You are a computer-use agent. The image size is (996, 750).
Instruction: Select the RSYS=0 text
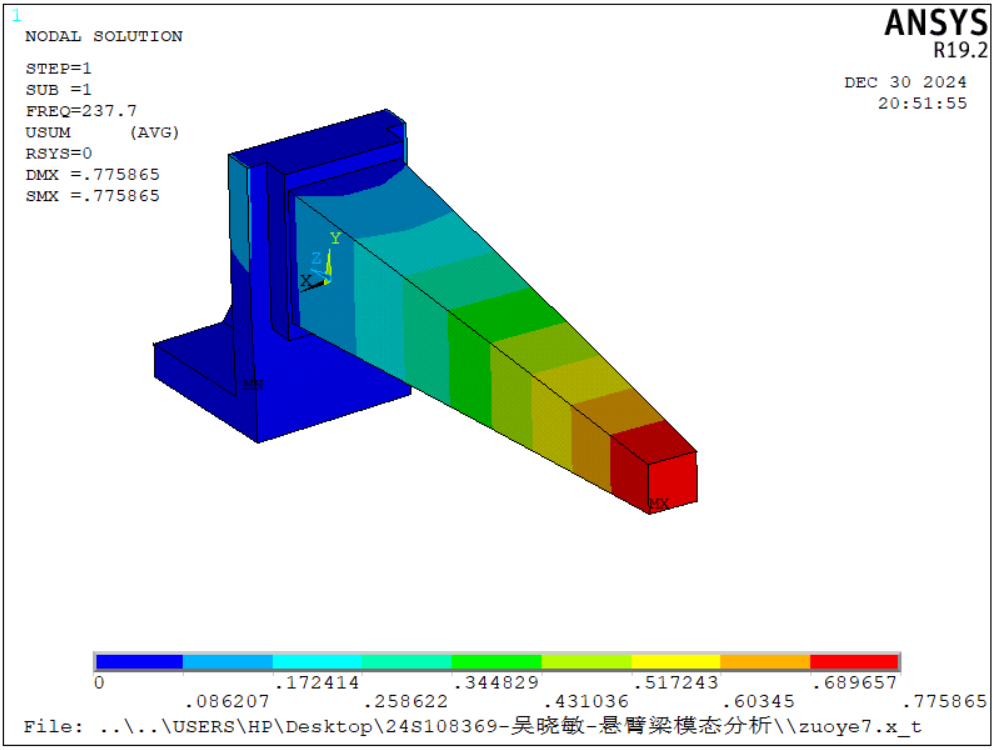point(58,153)
